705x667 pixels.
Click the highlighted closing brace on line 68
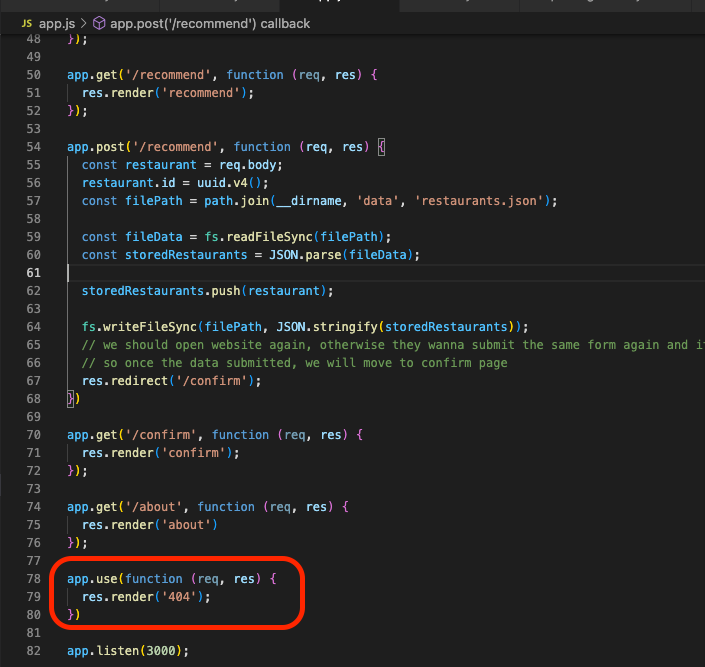pos(71,398)
